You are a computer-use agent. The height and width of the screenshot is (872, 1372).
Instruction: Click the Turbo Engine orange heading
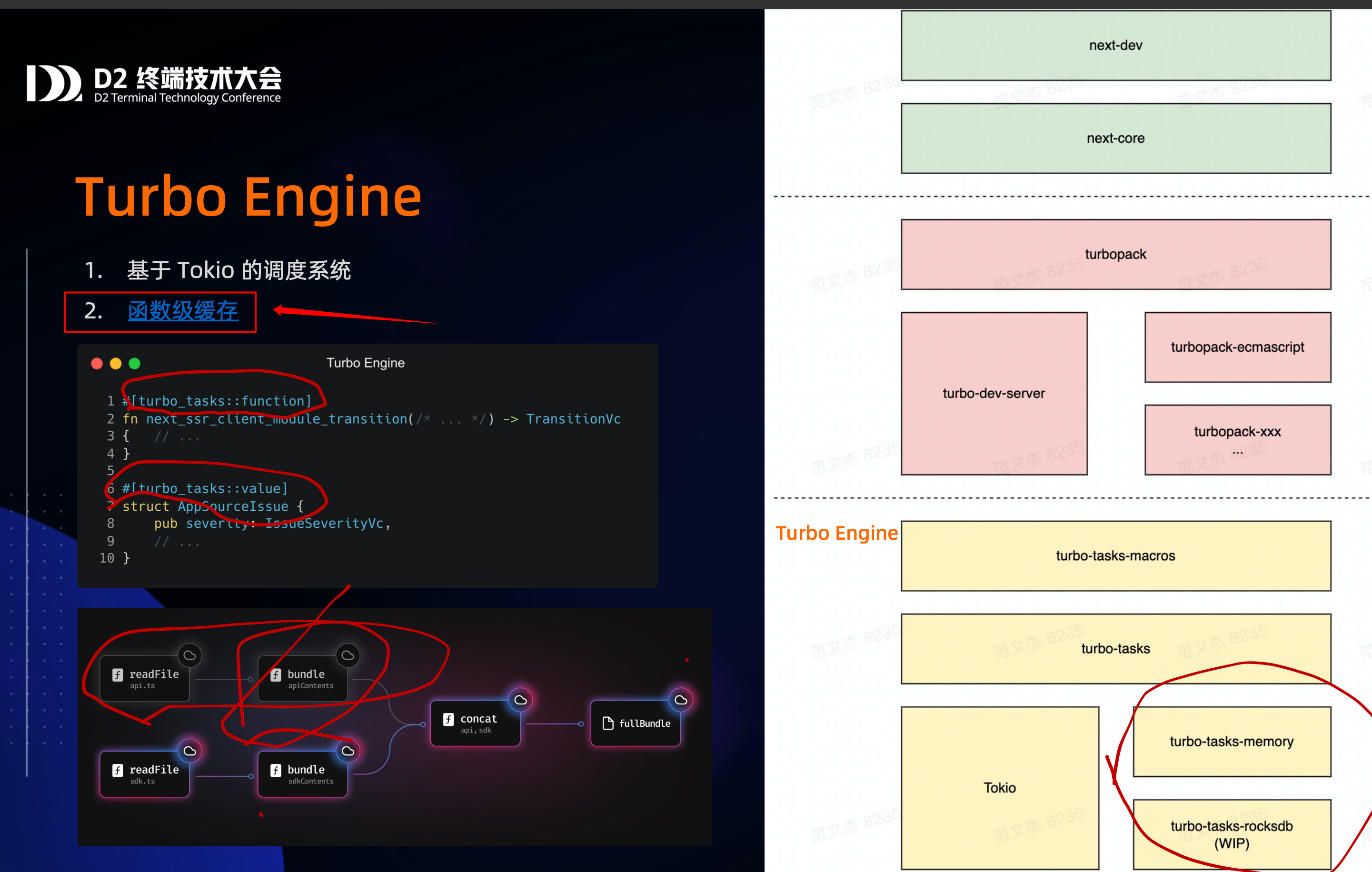(249, 197)
